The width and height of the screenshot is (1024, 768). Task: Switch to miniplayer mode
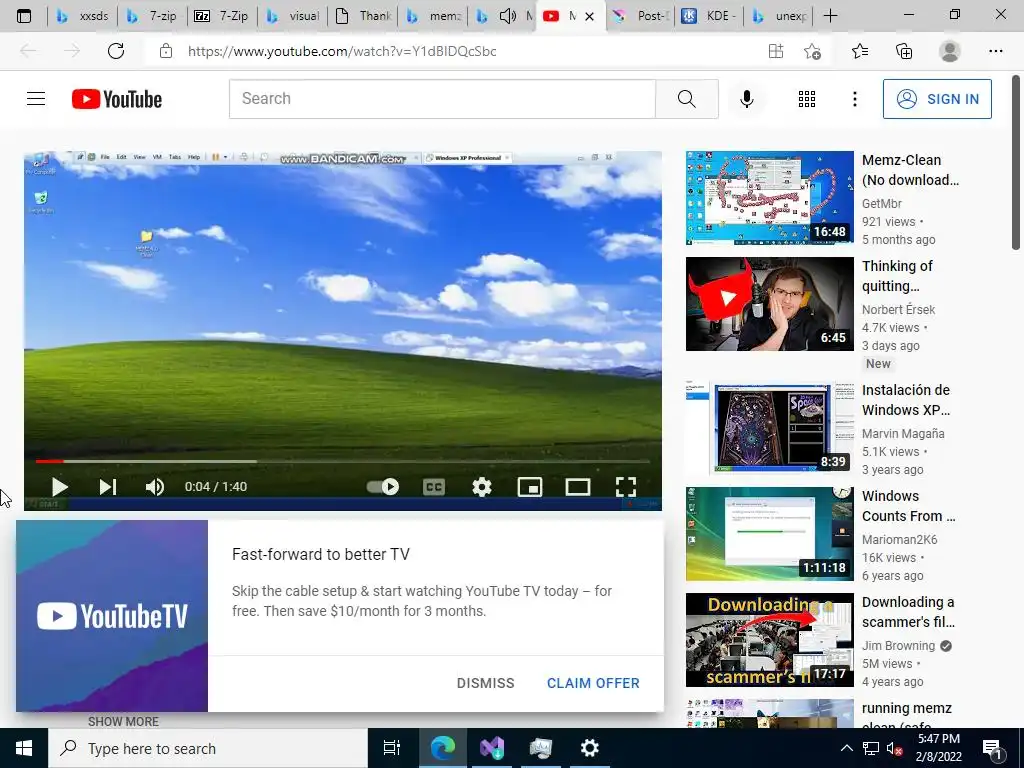pos(530,487)
